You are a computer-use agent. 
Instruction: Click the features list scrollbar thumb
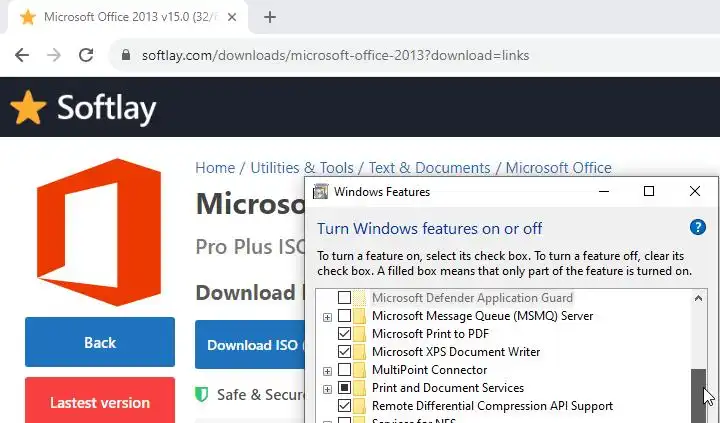tap(698, 396)
